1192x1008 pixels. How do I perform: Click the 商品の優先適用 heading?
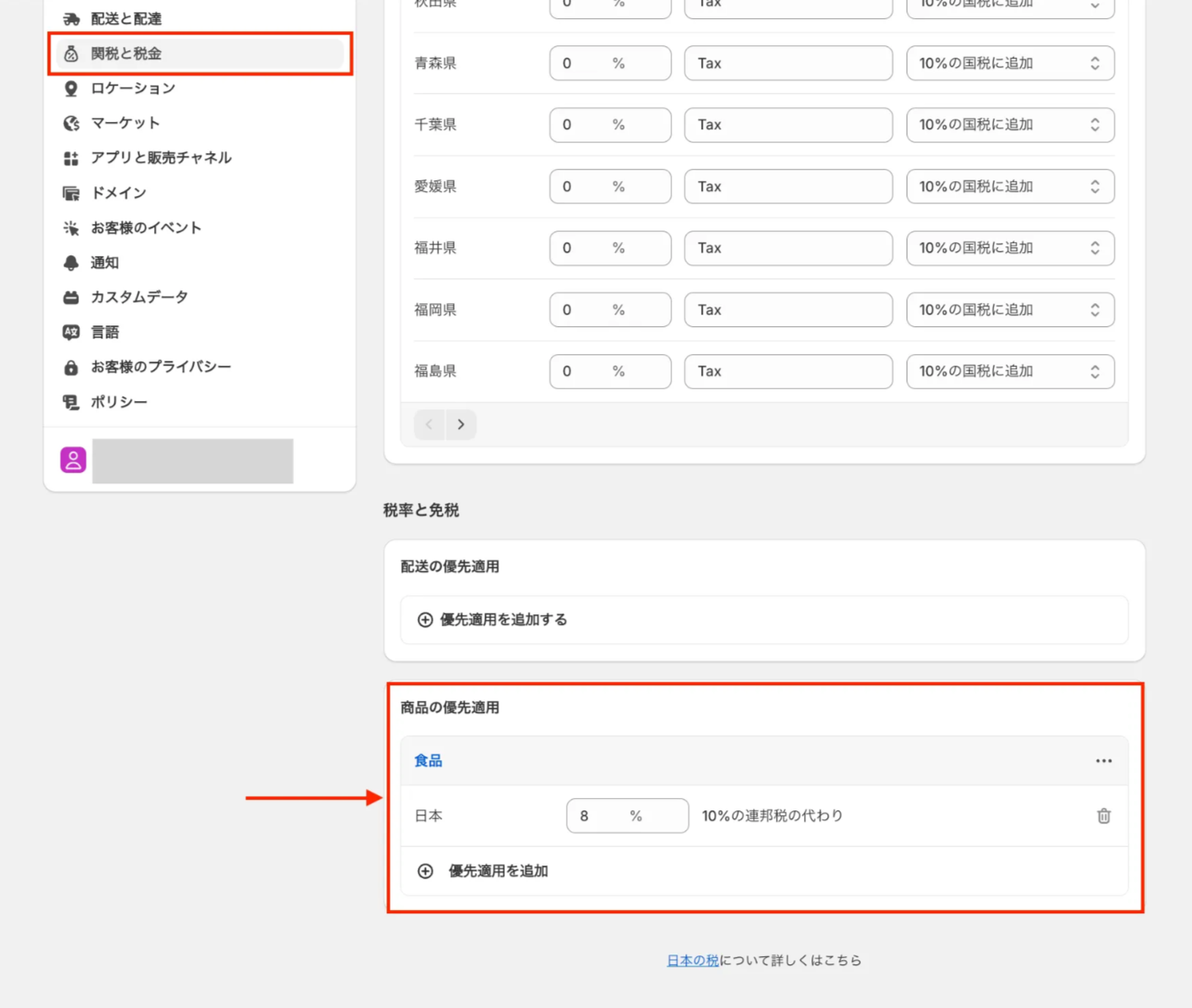[450, 707]
